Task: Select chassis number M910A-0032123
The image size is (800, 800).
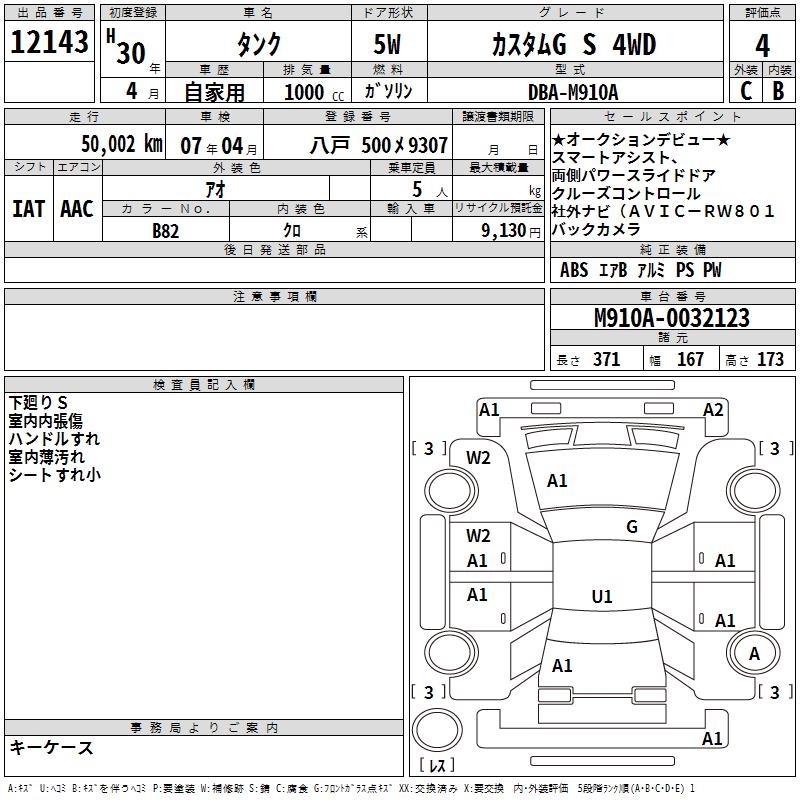Action: 671,318
